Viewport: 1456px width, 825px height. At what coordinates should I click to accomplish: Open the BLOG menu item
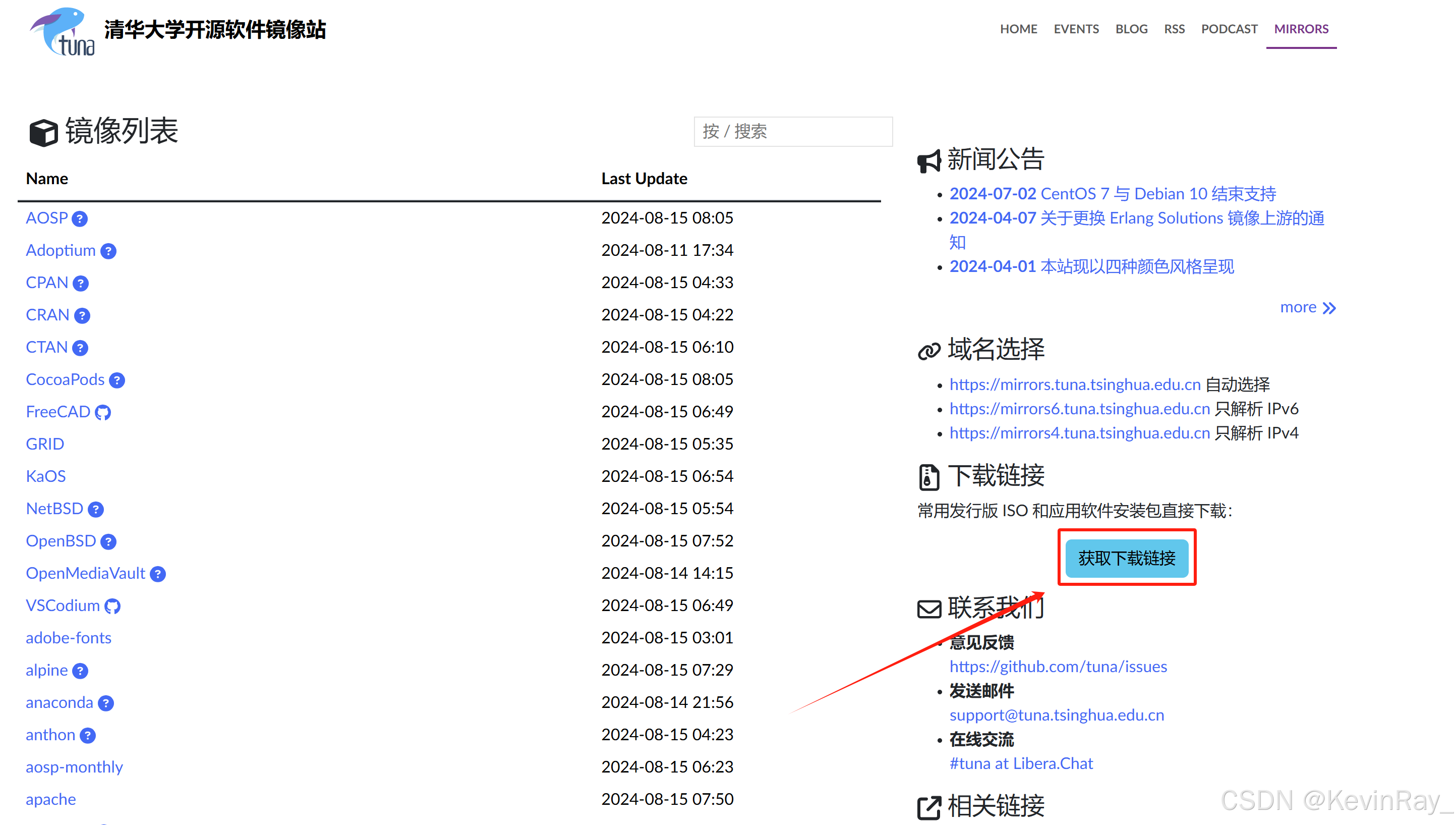coord(1131,29)
